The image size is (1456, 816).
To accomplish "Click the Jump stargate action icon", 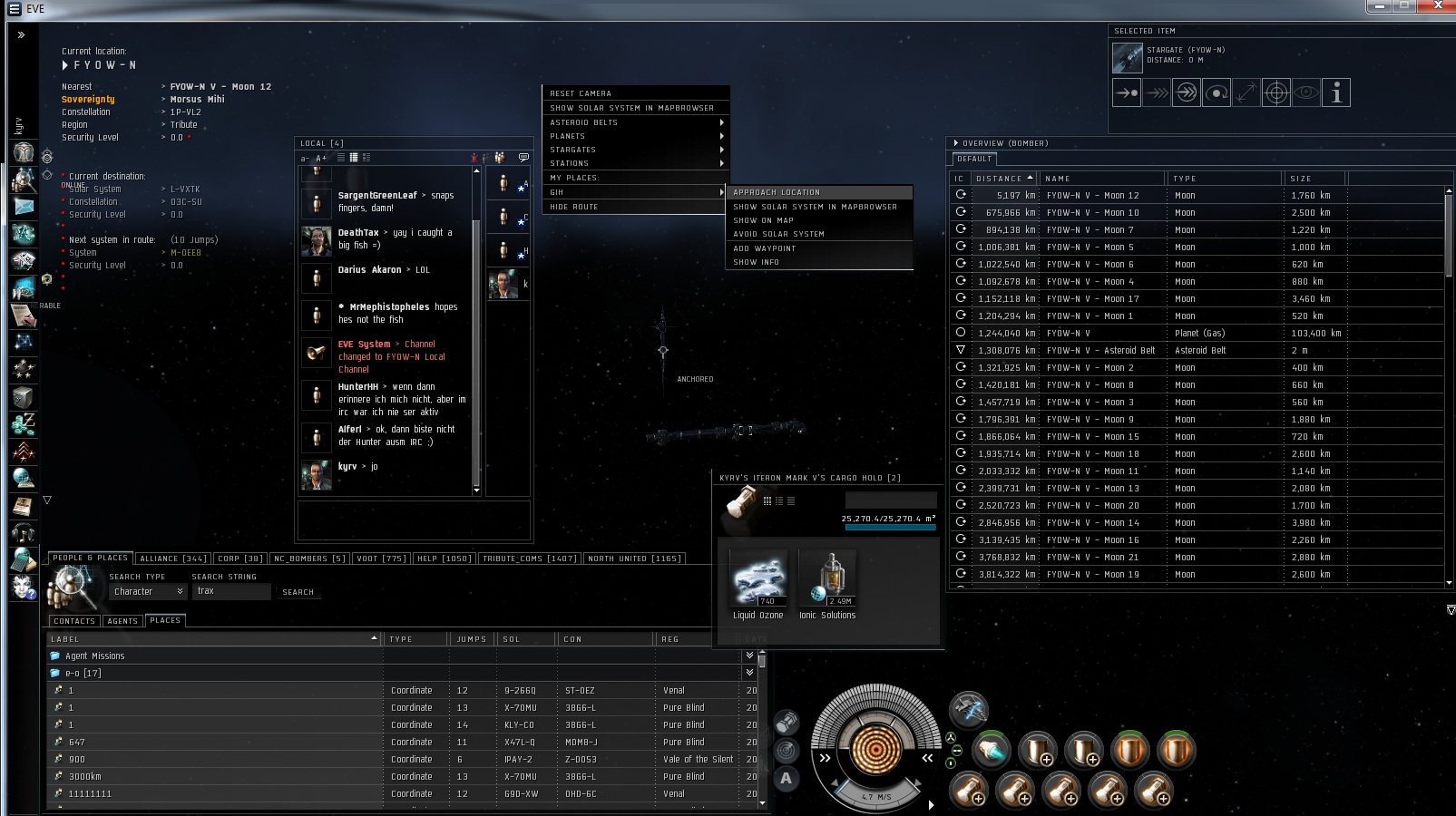I will coord(1187,92).
